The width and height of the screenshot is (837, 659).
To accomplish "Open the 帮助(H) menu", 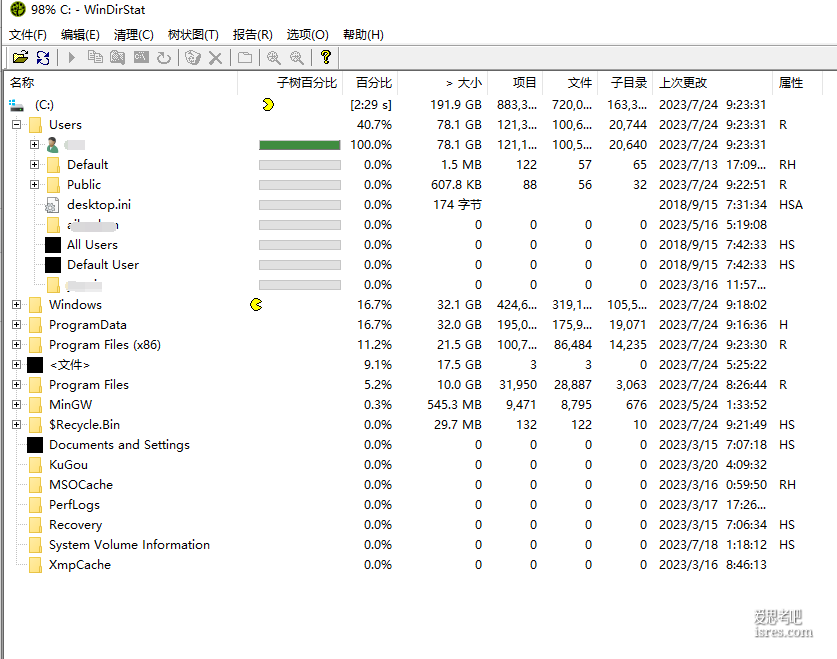I will tap(363, 35).
